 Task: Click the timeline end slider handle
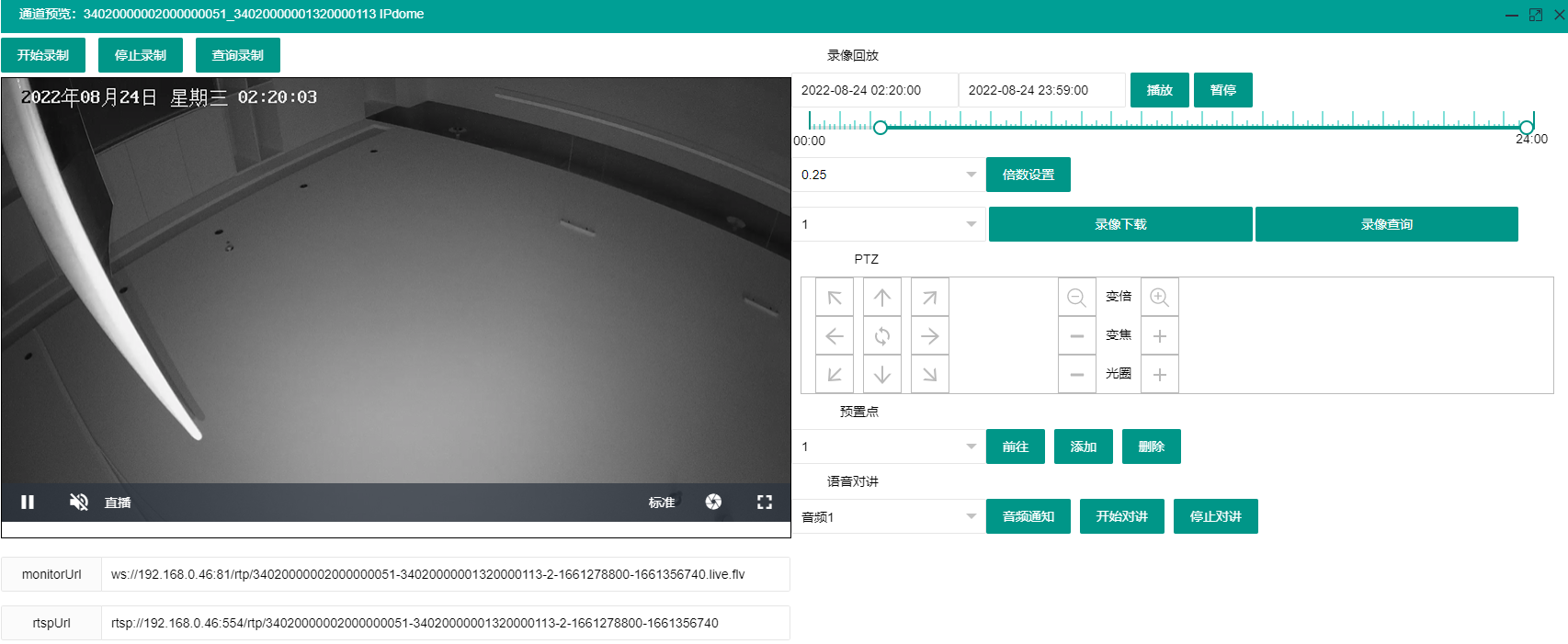1527,128
